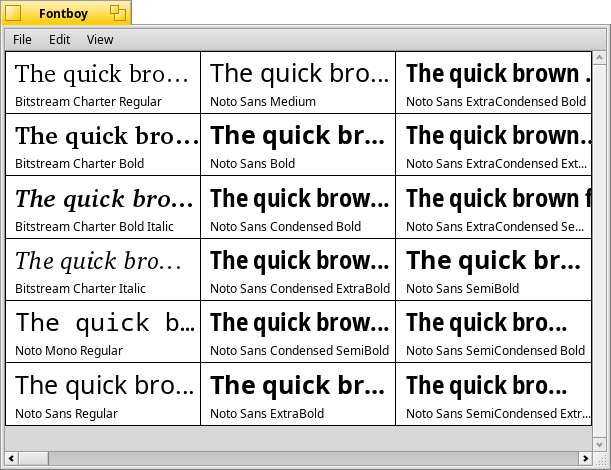The width and height of the screenshot is (611, 470).
Task: Click the horizontal scrollbar thumb
Action: click(x=290, y=458)
